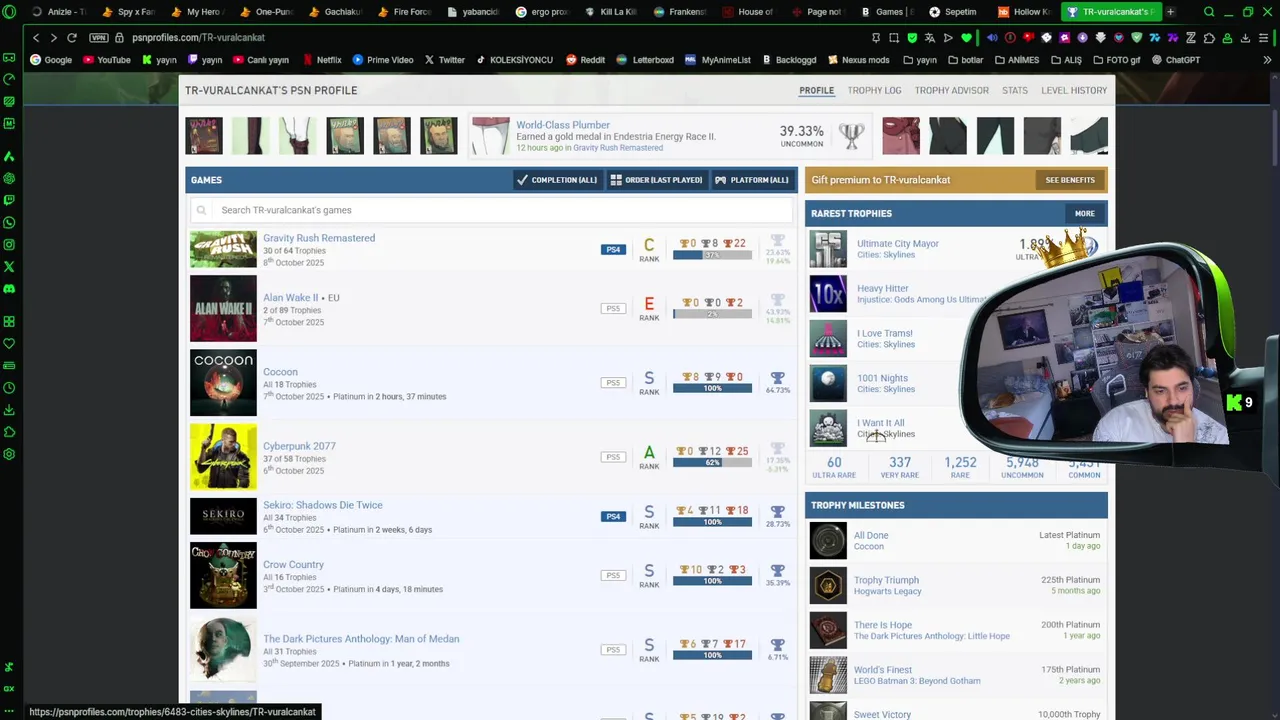Viewport: 1280px width, 720px height.
Task: Click More button in Rarest Trophies
Action: [x=1085, y=213]
